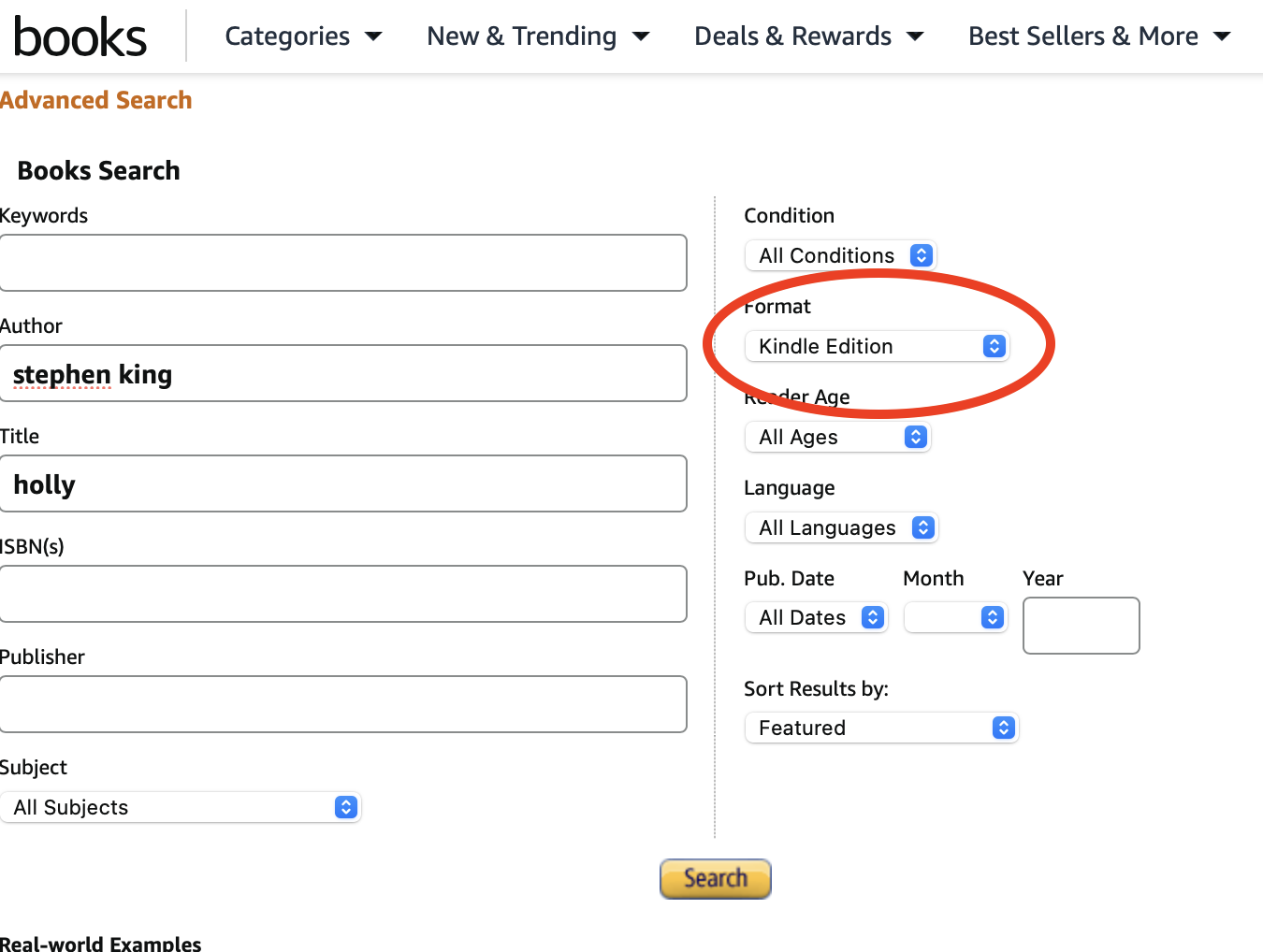Click the Author field containing stephen king
Image resolution: width=1263 pixels, height=952 pixels.
343,373
